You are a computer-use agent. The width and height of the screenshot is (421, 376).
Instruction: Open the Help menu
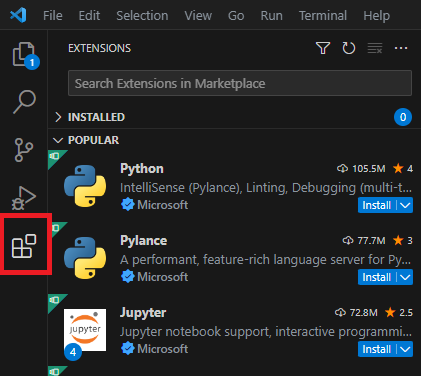[376, 16]
